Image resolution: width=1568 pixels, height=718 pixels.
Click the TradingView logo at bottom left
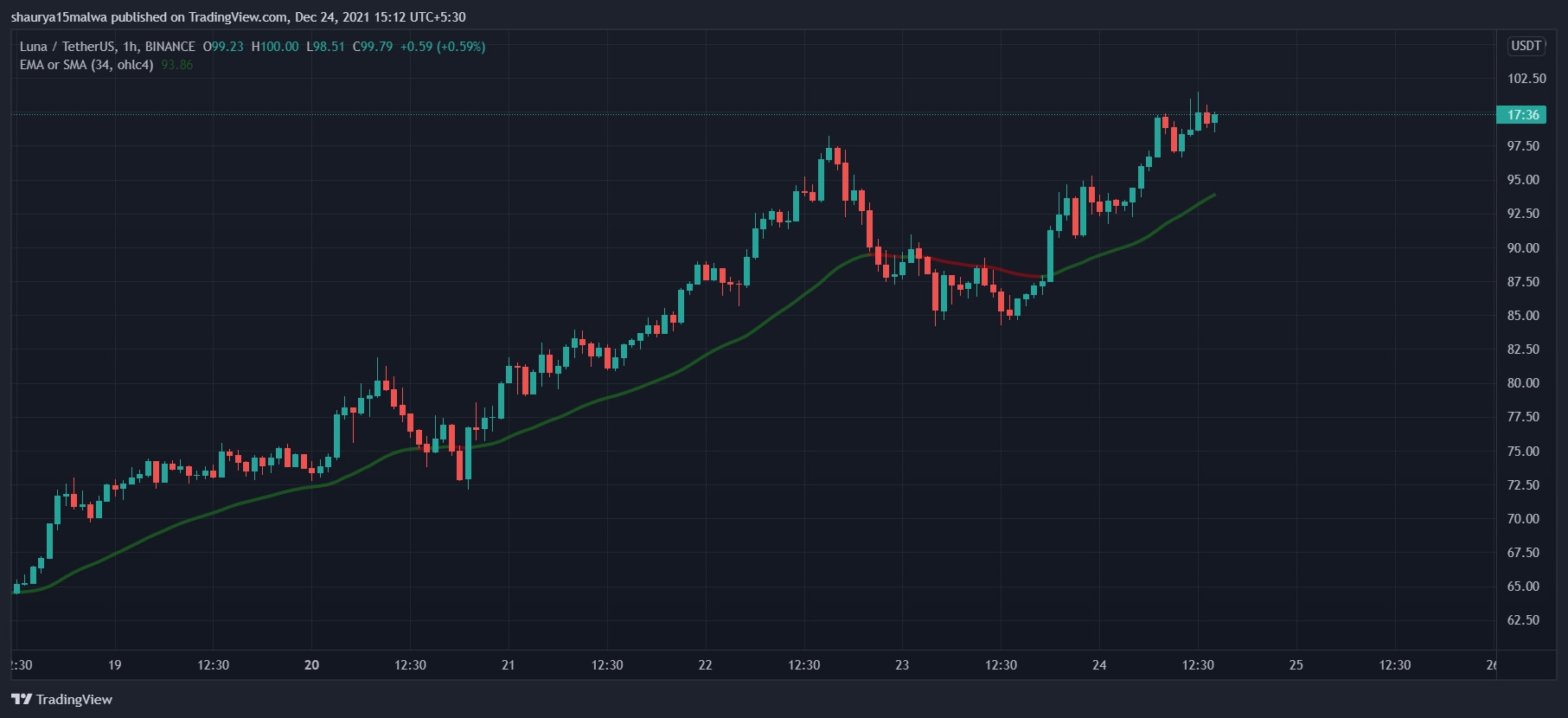point(61,699)
